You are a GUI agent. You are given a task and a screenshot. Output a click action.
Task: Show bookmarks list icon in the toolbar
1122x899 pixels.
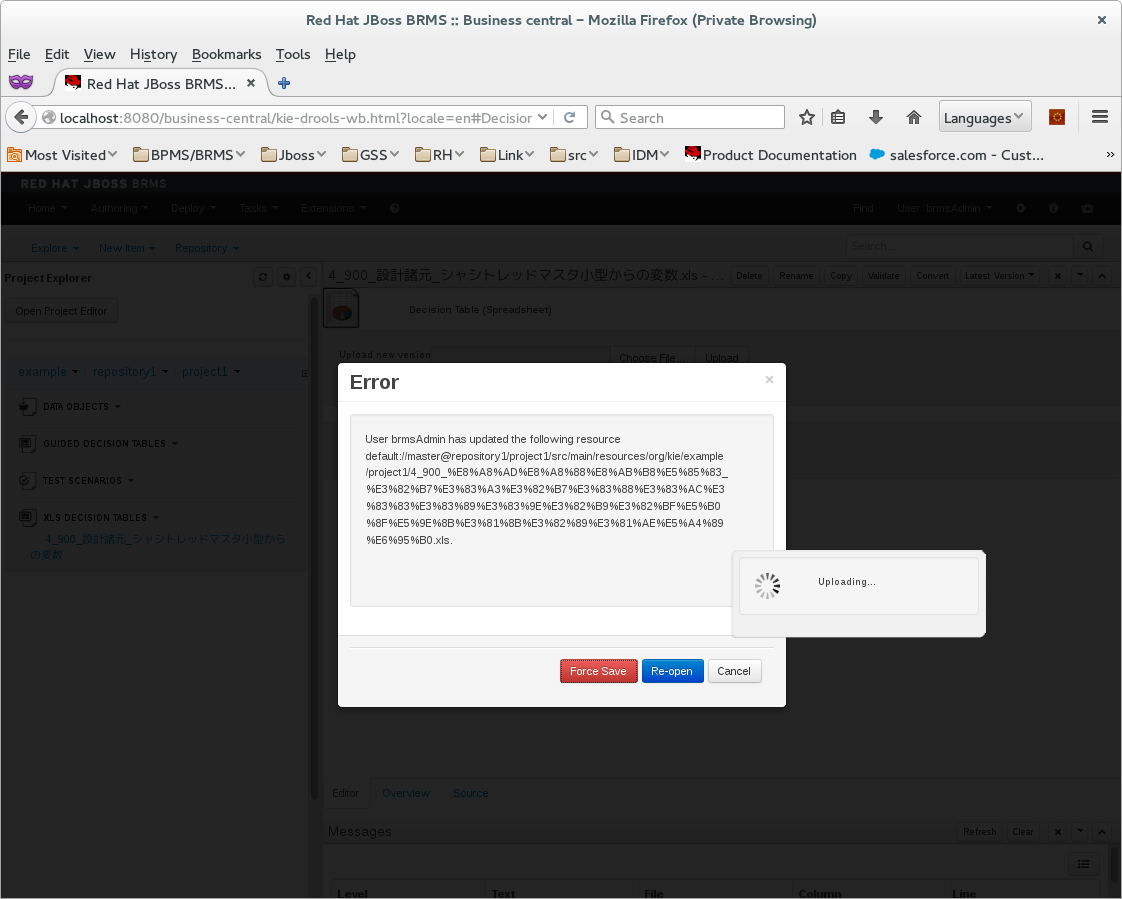(838, 117)
